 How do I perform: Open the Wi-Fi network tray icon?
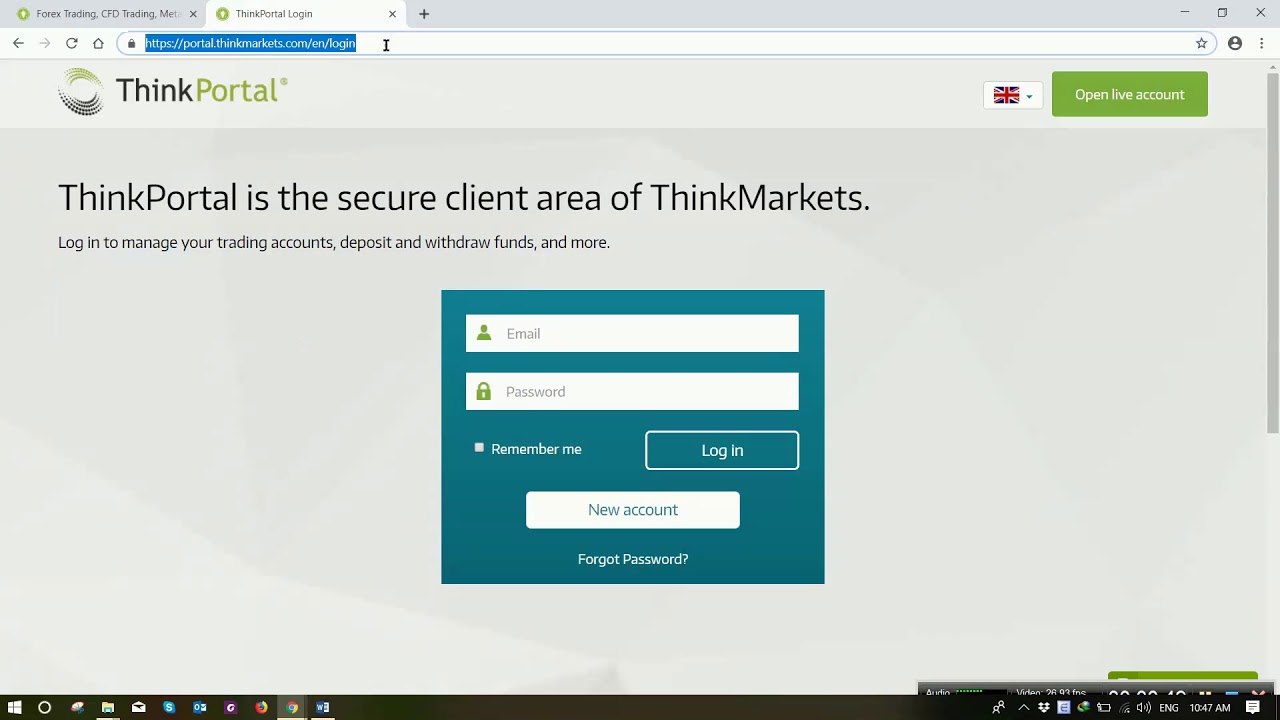pos(1124,708)
